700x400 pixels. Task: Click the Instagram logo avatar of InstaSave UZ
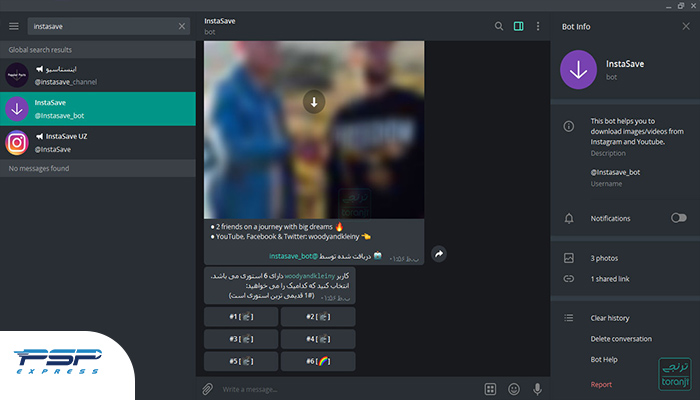[17, 142]
